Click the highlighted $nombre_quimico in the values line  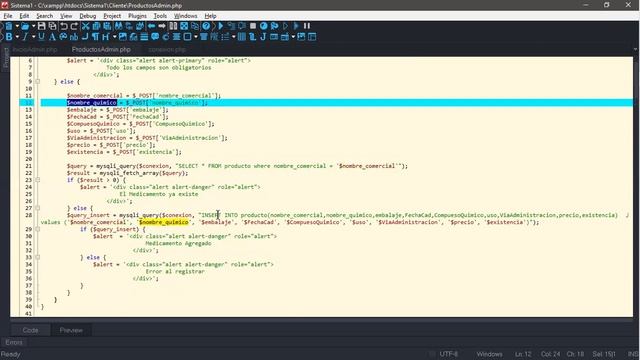164,222
